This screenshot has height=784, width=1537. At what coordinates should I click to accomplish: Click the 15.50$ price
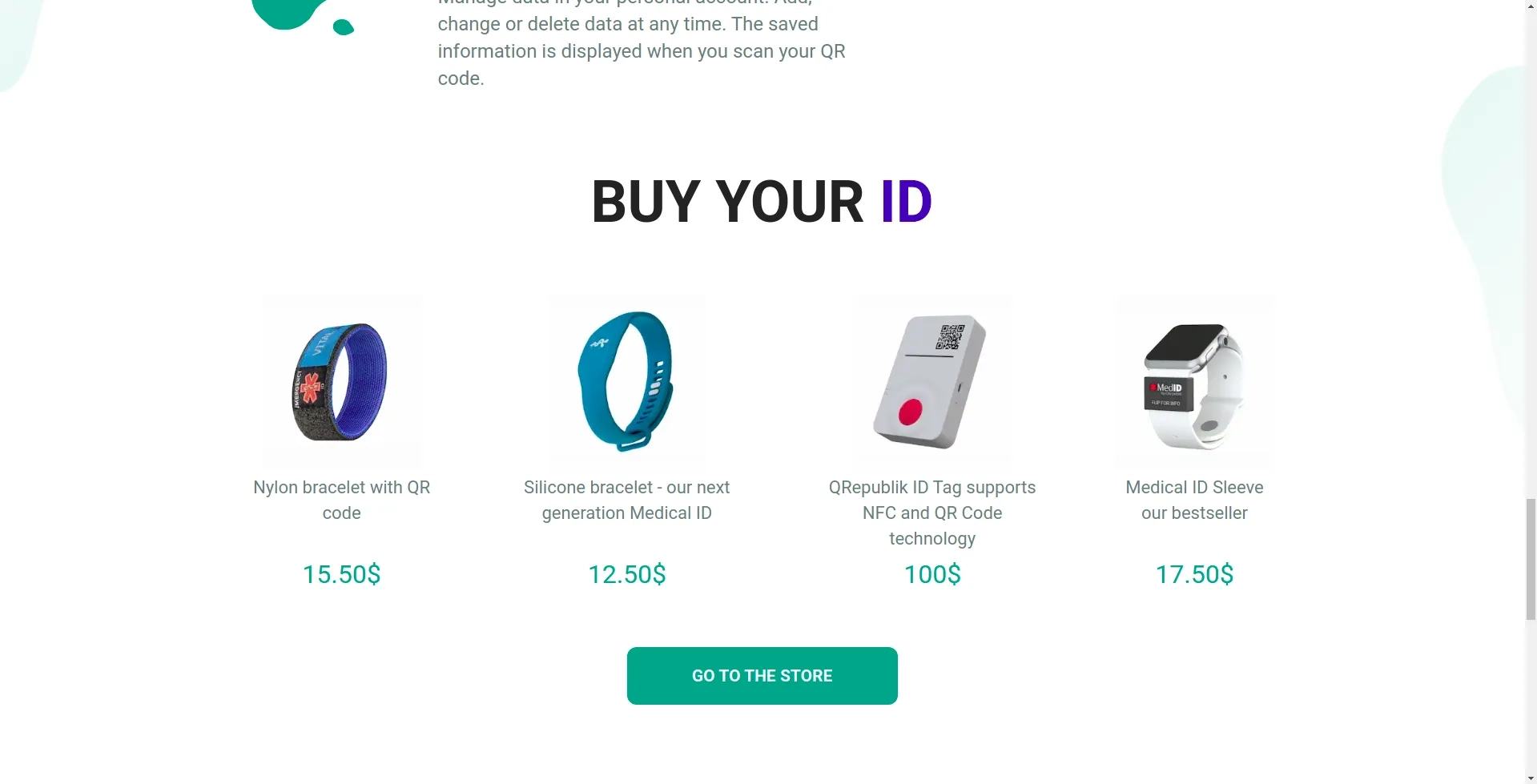click(x=342, y=574)
